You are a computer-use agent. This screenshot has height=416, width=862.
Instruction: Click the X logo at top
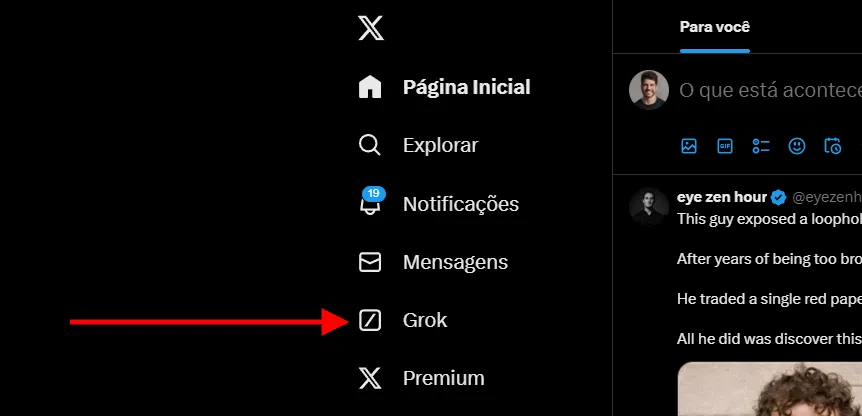click(x=371, y=28)
